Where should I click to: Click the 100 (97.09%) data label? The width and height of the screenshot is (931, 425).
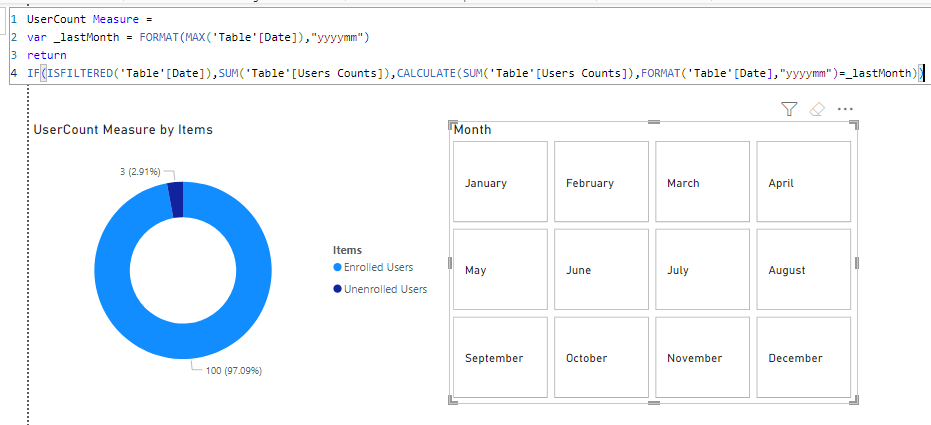[234, 371]
